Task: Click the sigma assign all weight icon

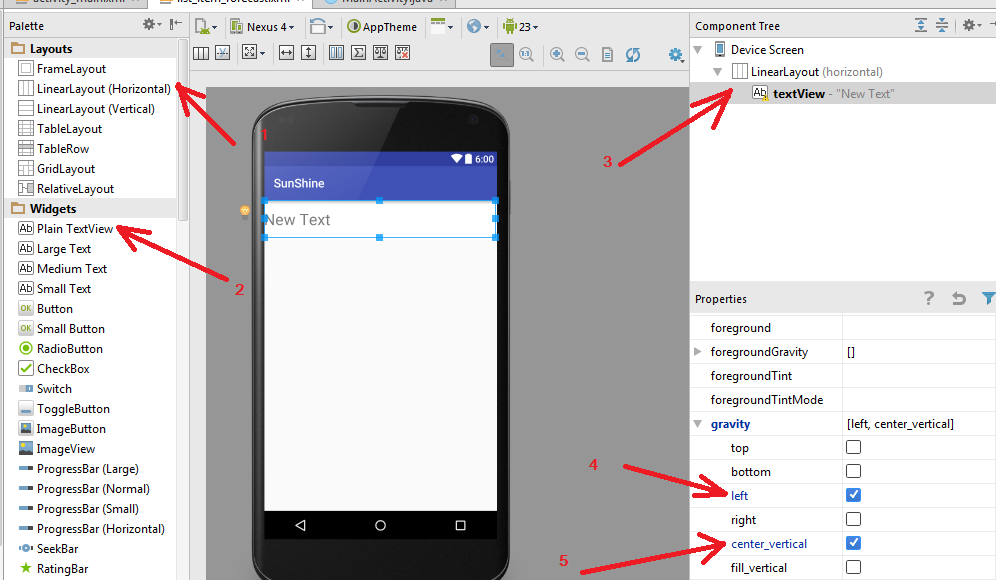Action: (358, 53)
